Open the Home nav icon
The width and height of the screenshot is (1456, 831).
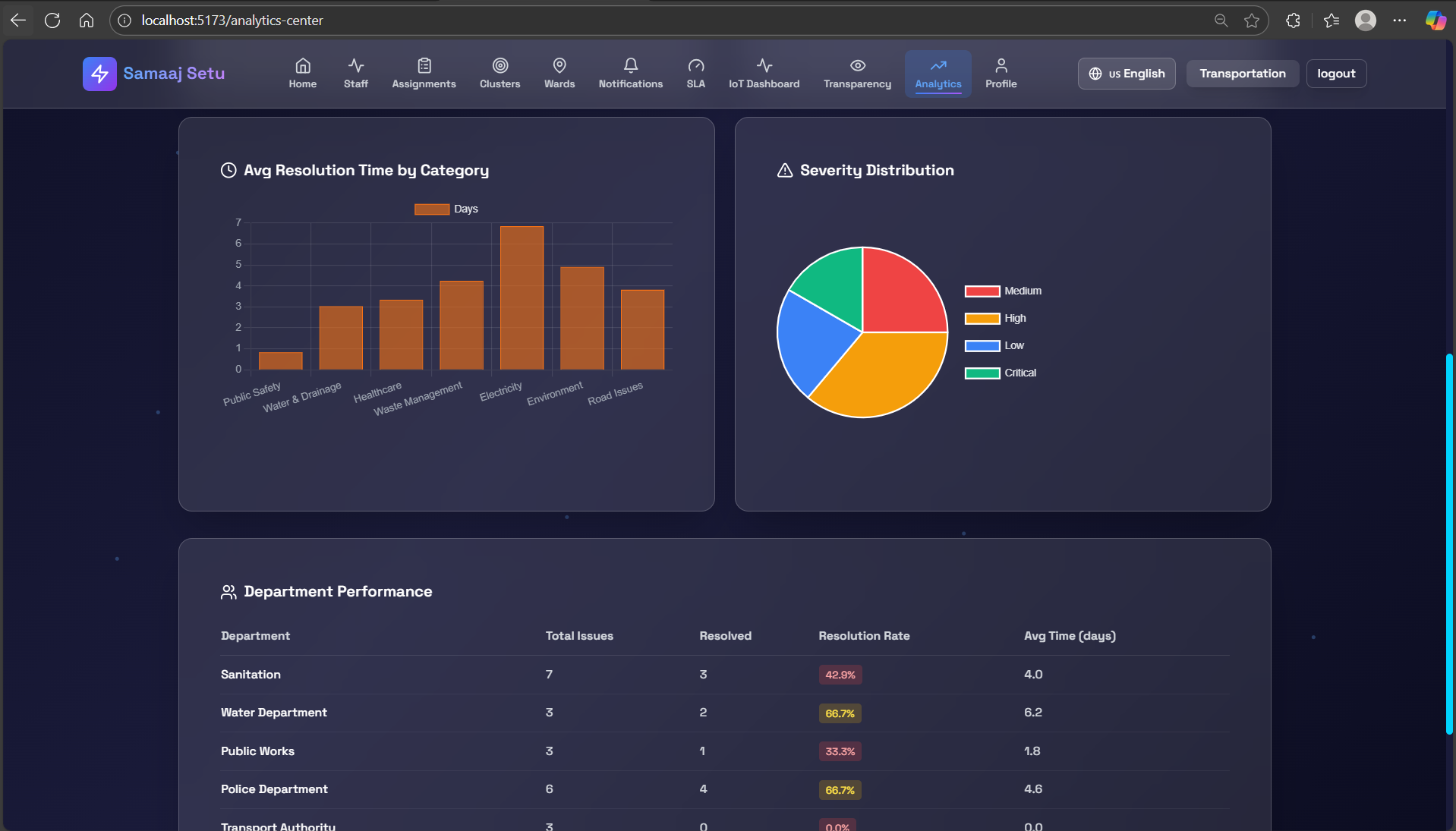[x=302, y=65]
